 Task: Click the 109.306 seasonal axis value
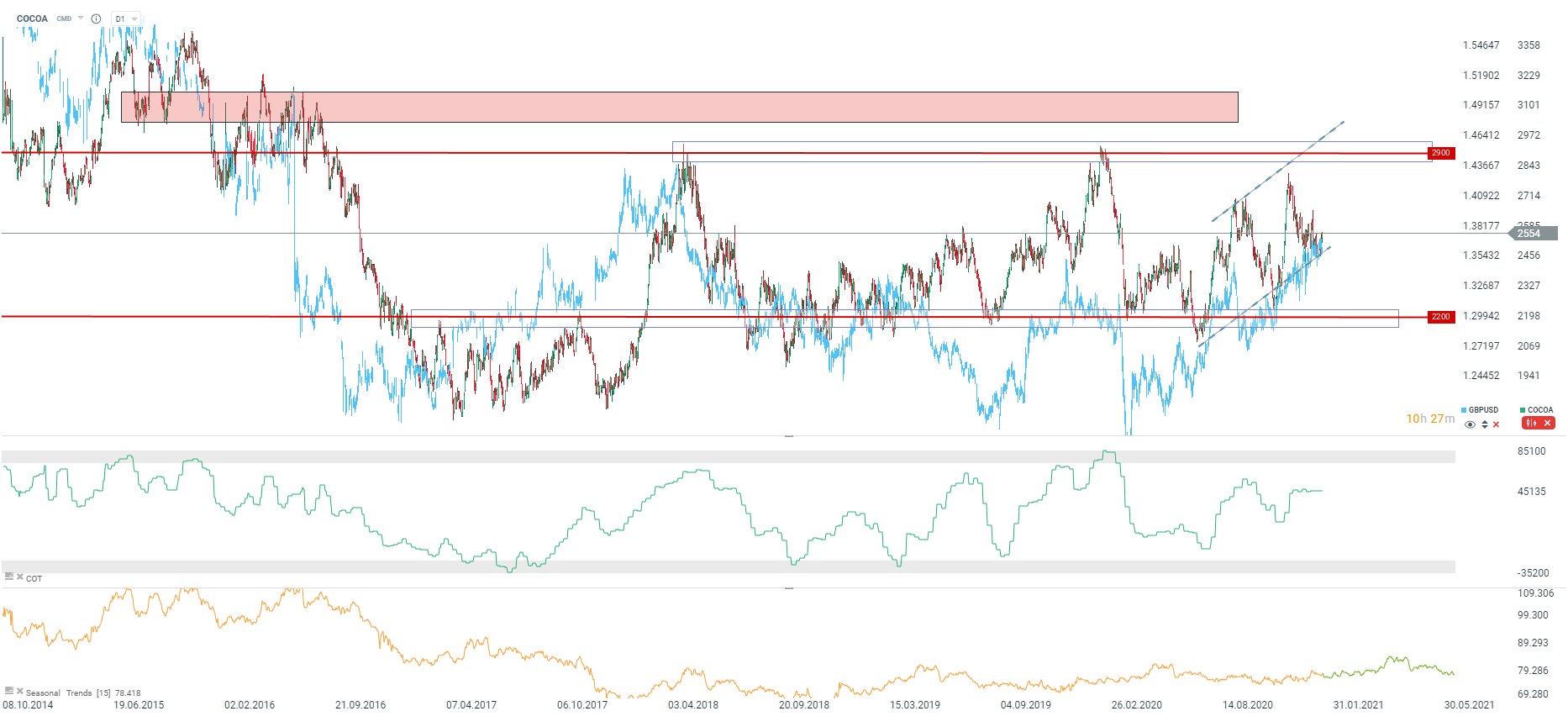coord(1535,593)
